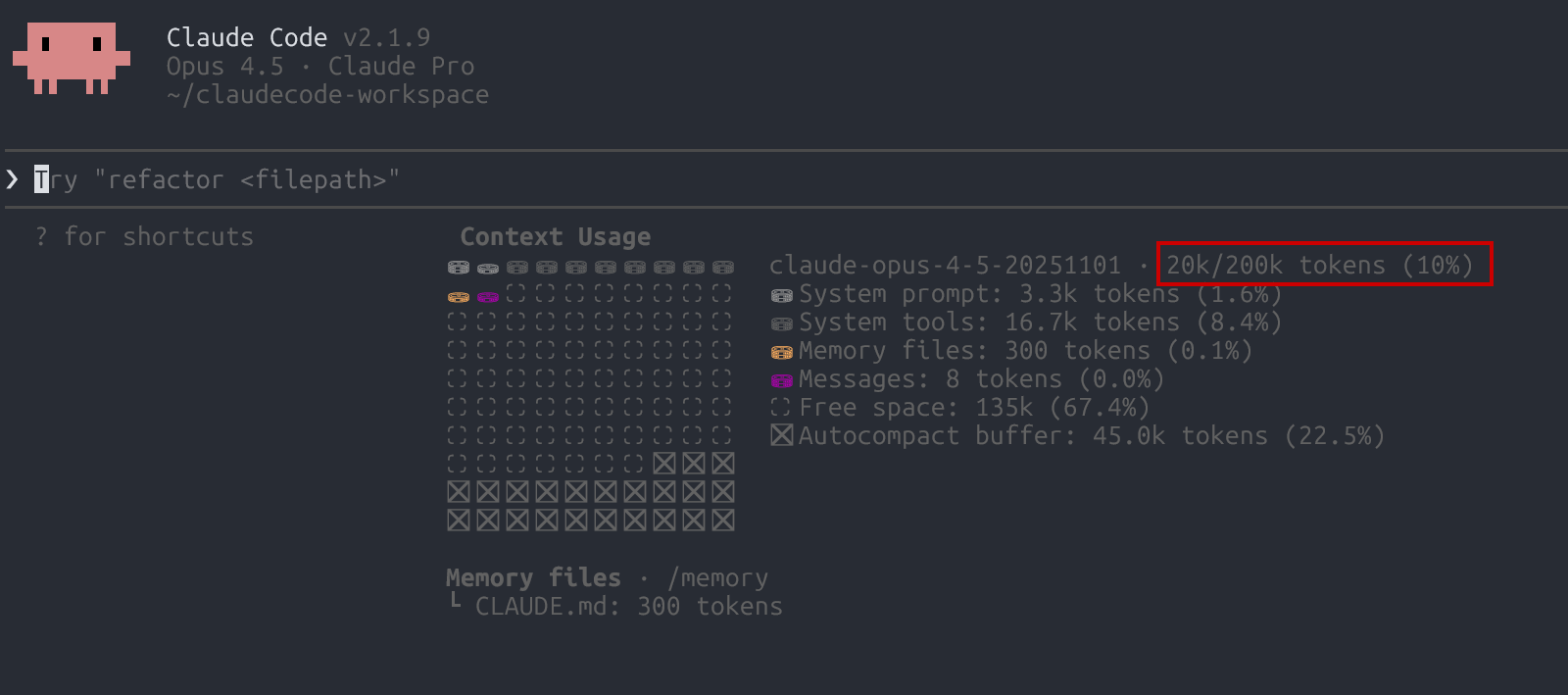The width and height of the screenshot is (1568, 695).
Task: Click the pink Claude Code mascot logo
Action: click(71, 58)
